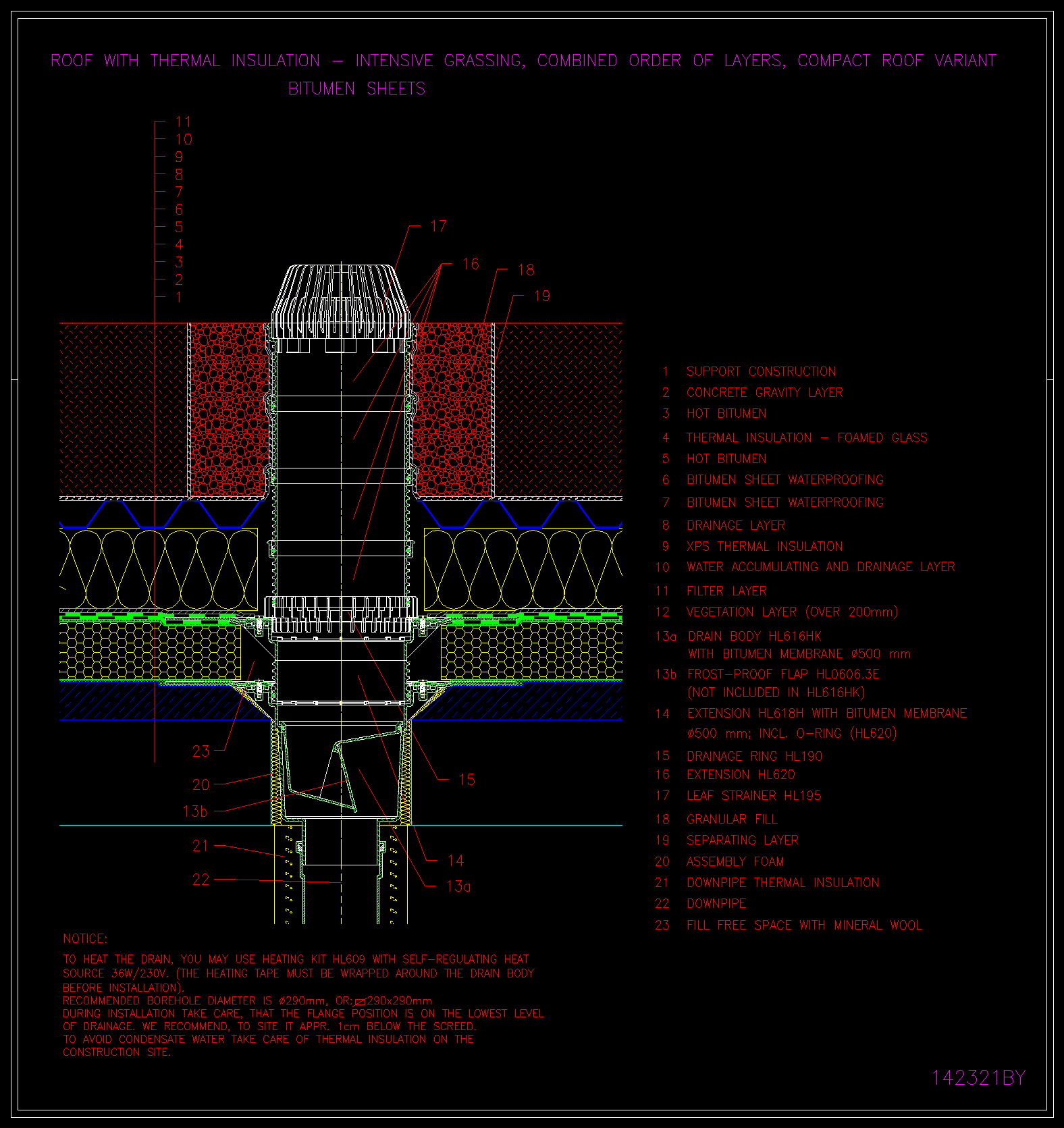Click the drawing number 142321BY
Screen dimensions: 1064x1128
point(978,1078)
